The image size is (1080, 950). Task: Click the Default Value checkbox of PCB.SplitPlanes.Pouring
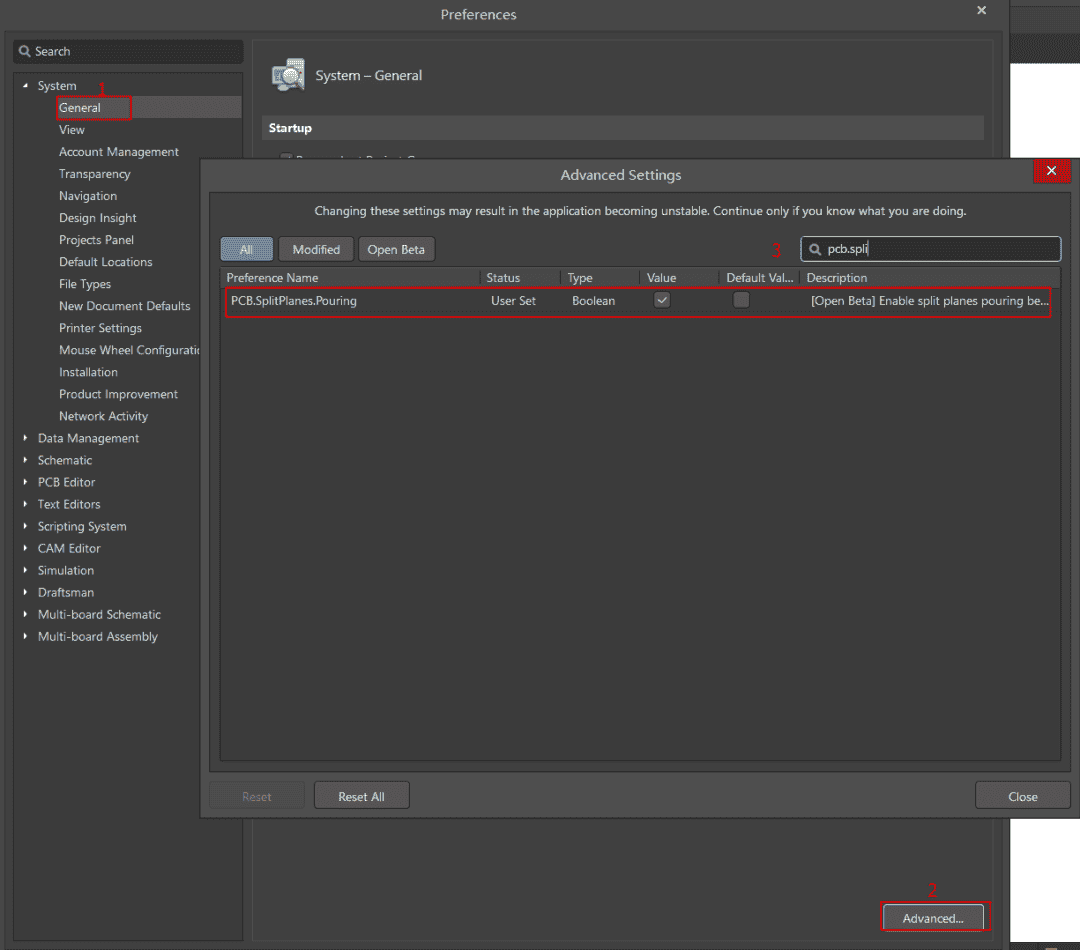click(741, 300)
